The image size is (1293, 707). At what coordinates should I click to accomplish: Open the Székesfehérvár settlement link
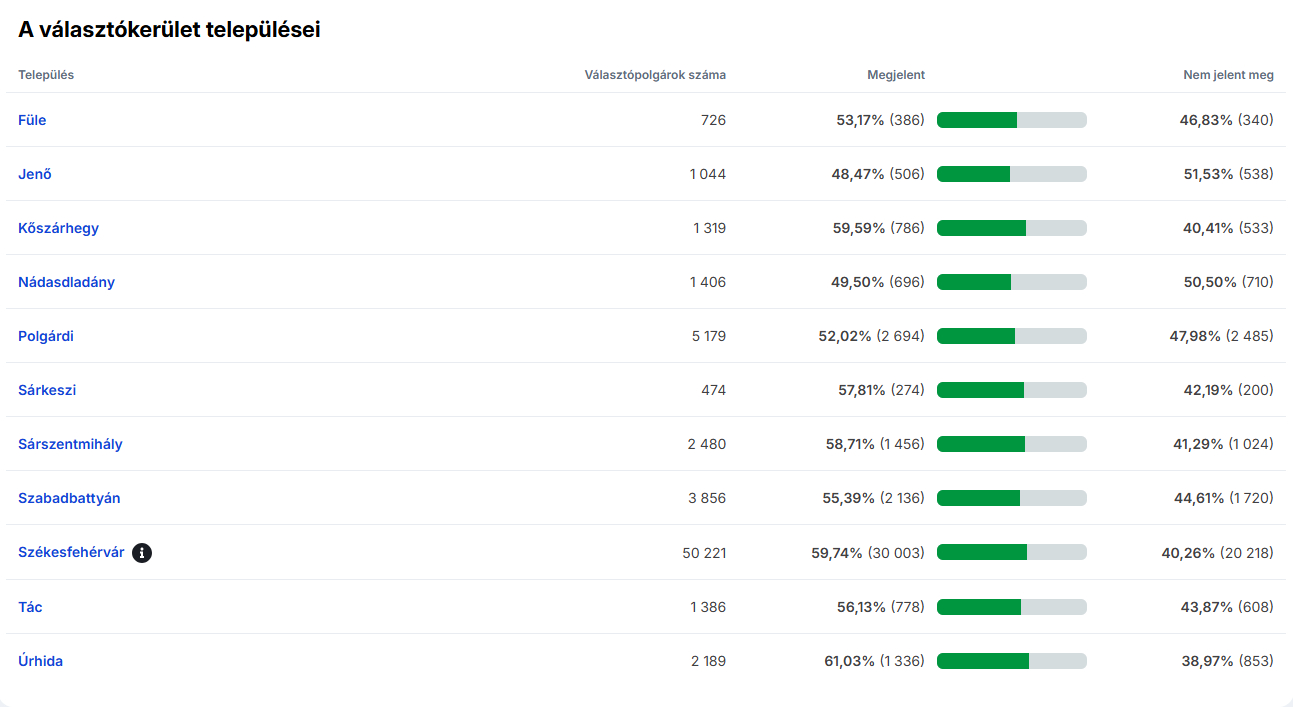click(x=71, y=552)
